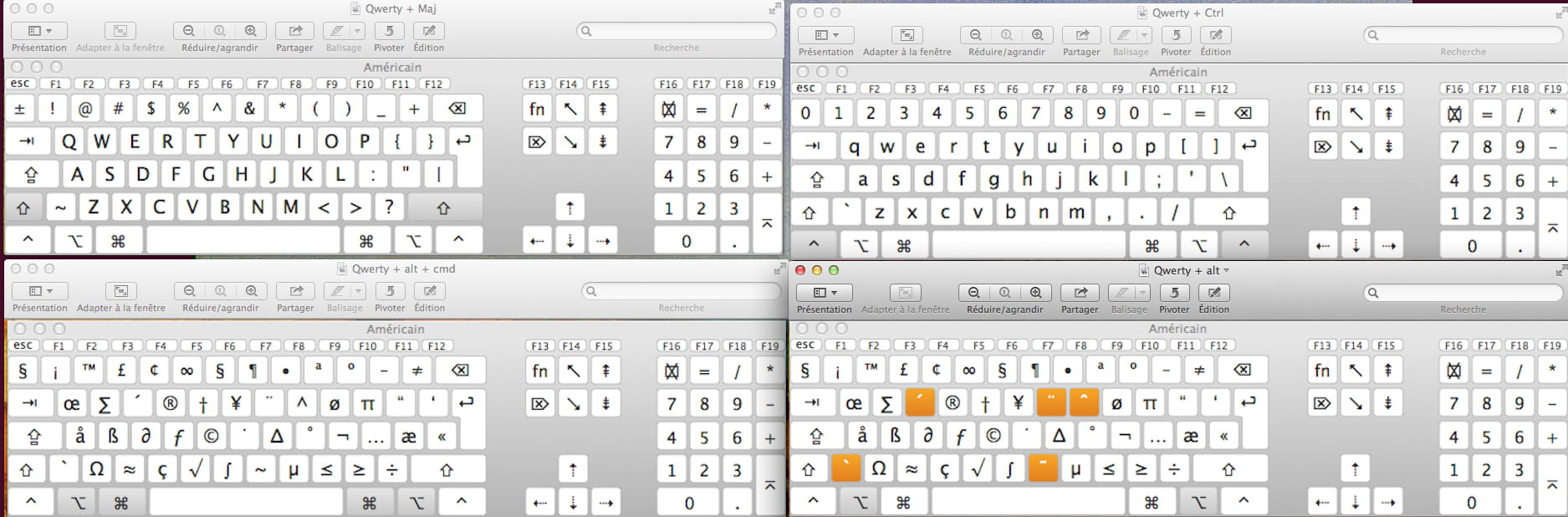Click the "fn" key in Qwerty + alt image
The image size is (1568, 517).
[x=1322, y=370]
